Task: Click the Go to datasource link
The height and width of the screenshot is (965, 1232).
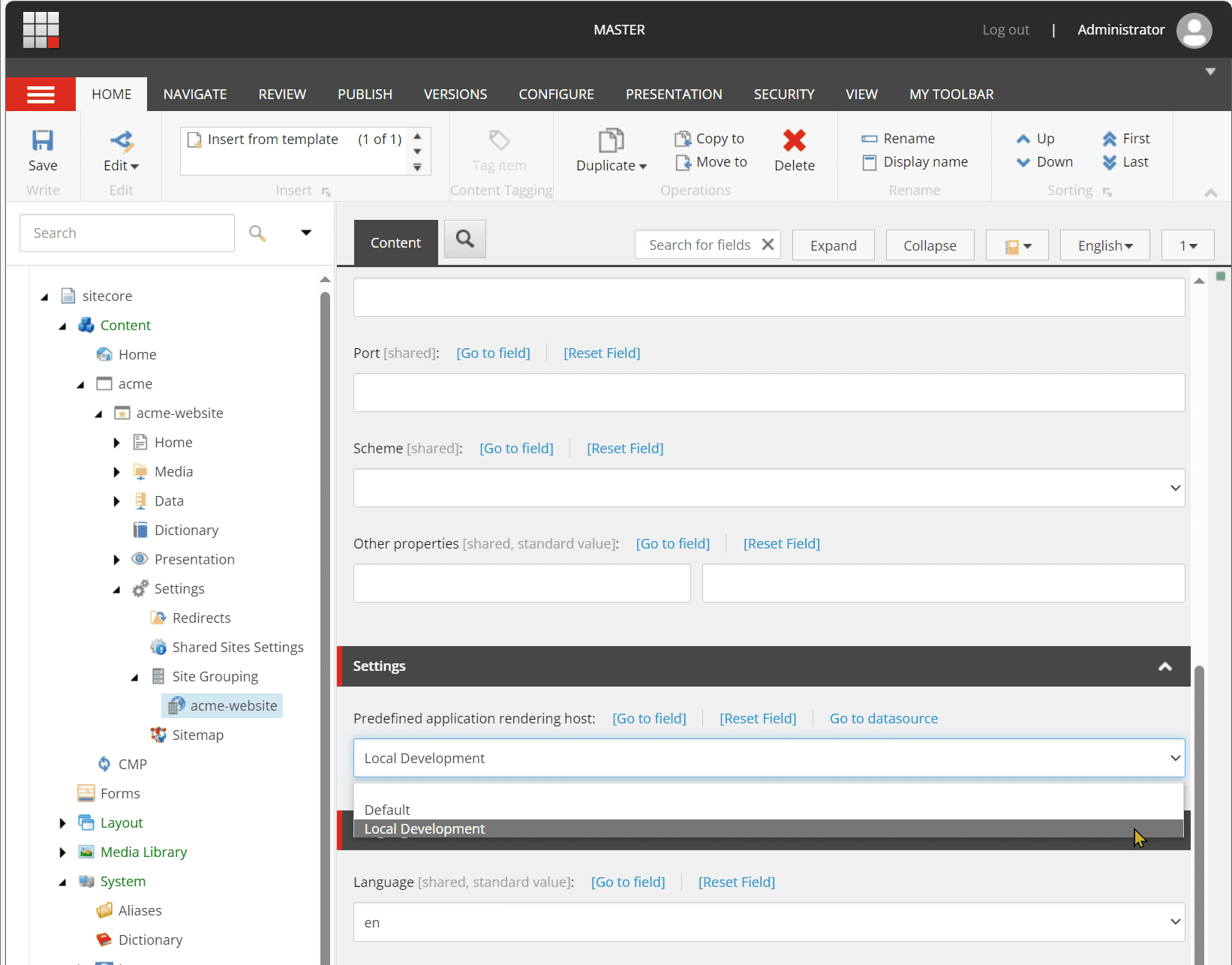Action: (883, 719)
